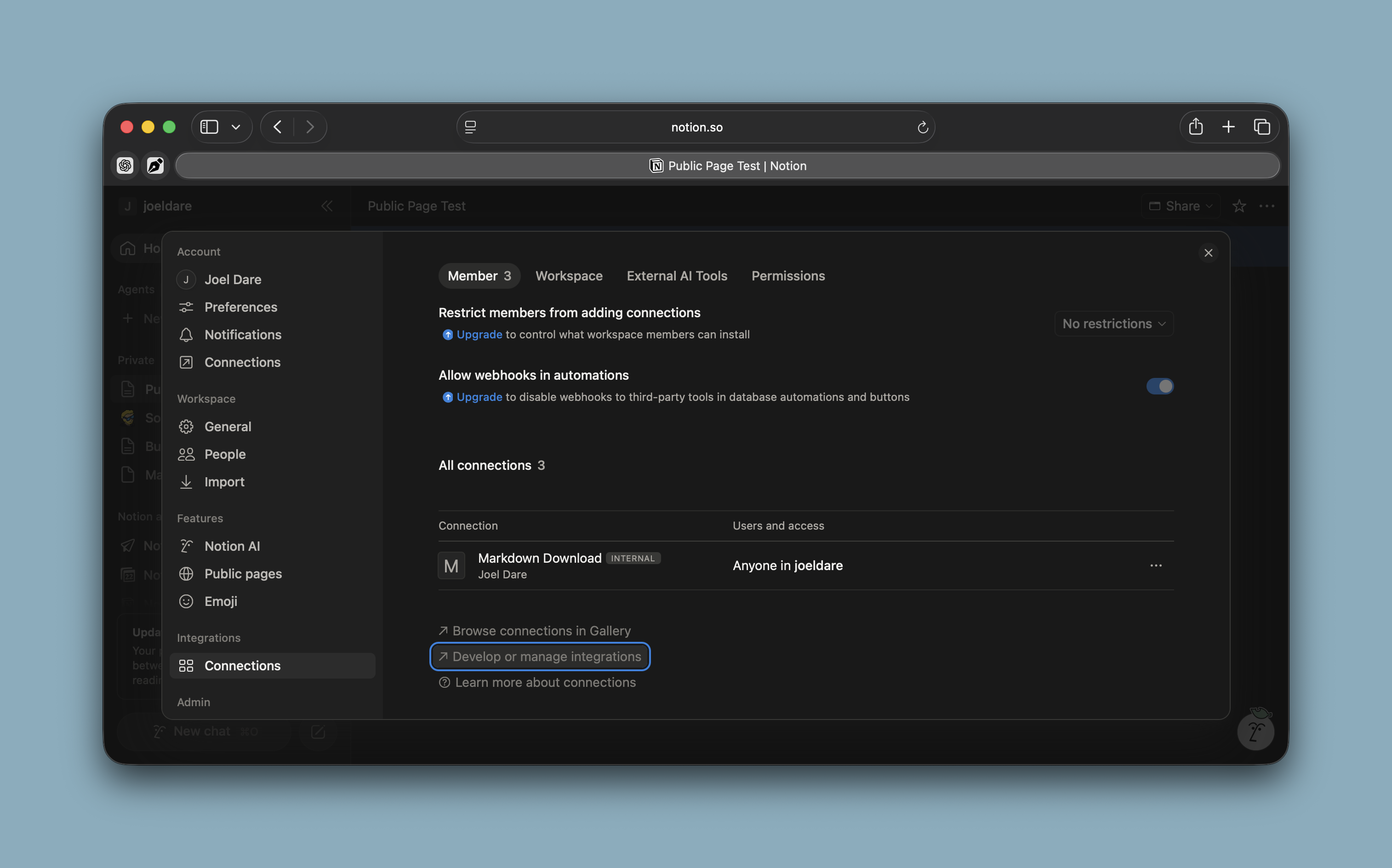The width and height of the screenshot is (1392, 868).
Task: Click the Public Page Test breadcrumb title
Action: point(417,206)
